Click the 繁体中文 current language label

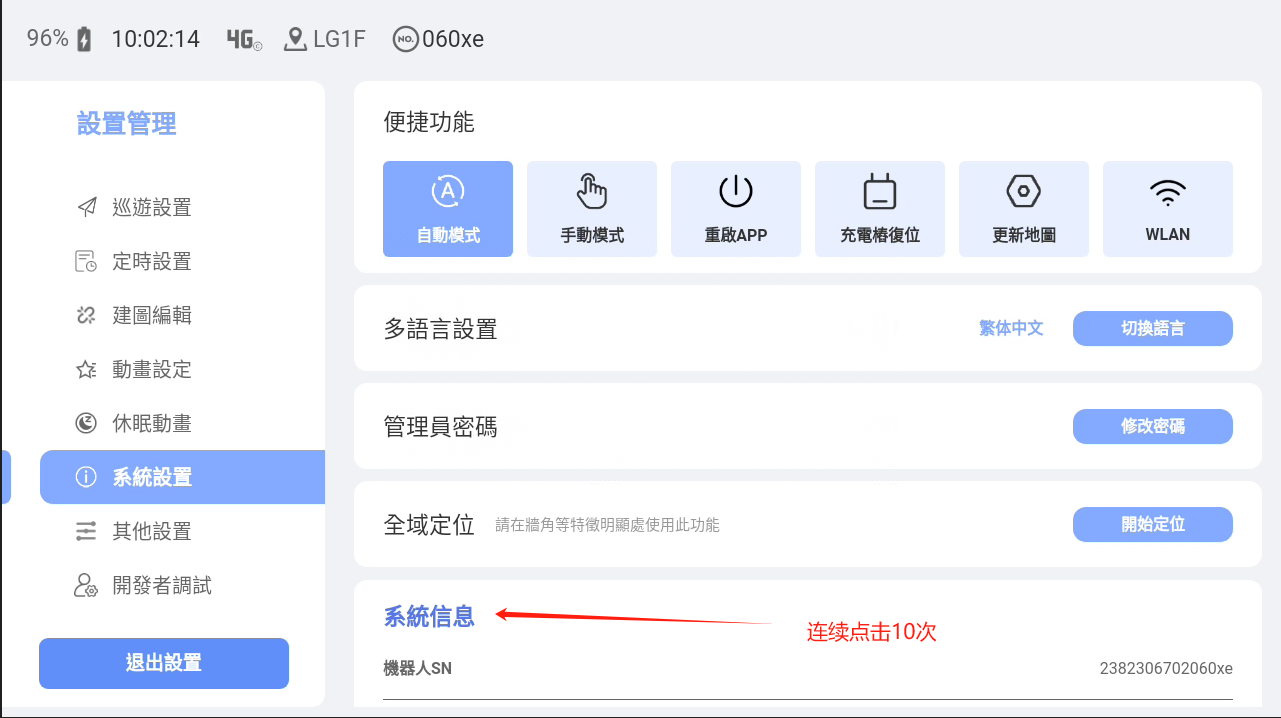(1011, 328)
